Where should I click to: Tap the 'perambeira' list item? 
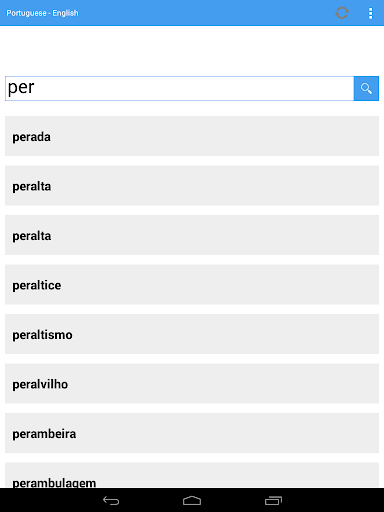point(192,433)
